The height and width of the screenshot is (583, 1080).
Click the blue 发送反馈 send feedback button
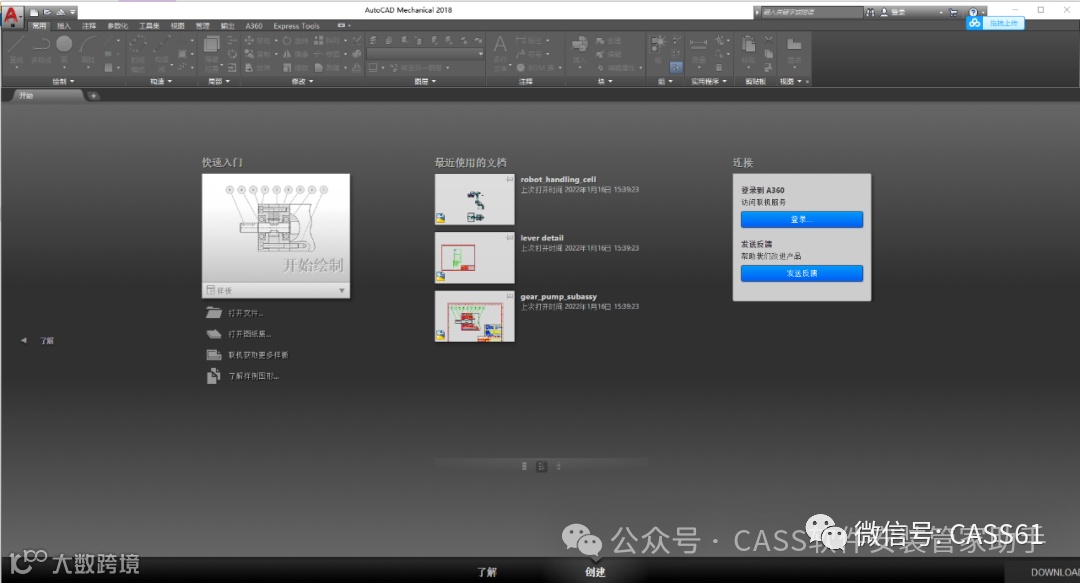coord(802,274)
